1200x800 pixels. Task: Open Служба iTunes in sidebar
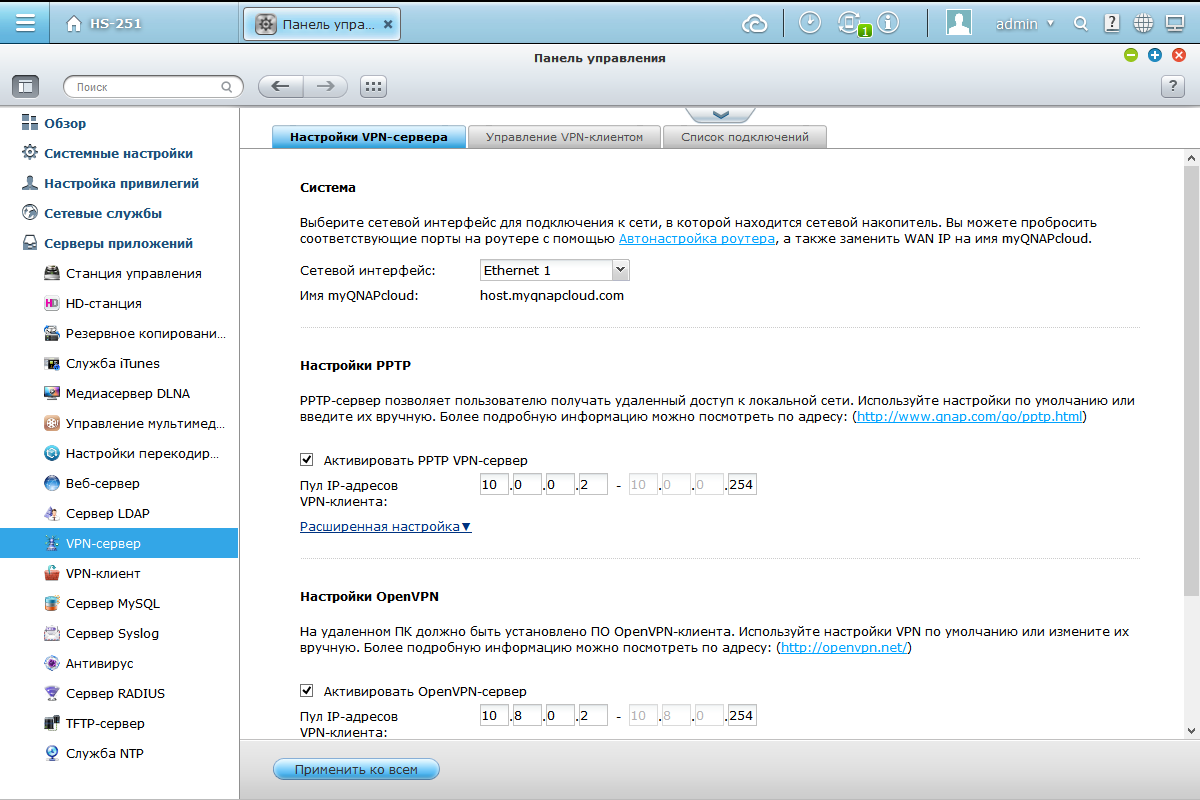click(112, 364)
